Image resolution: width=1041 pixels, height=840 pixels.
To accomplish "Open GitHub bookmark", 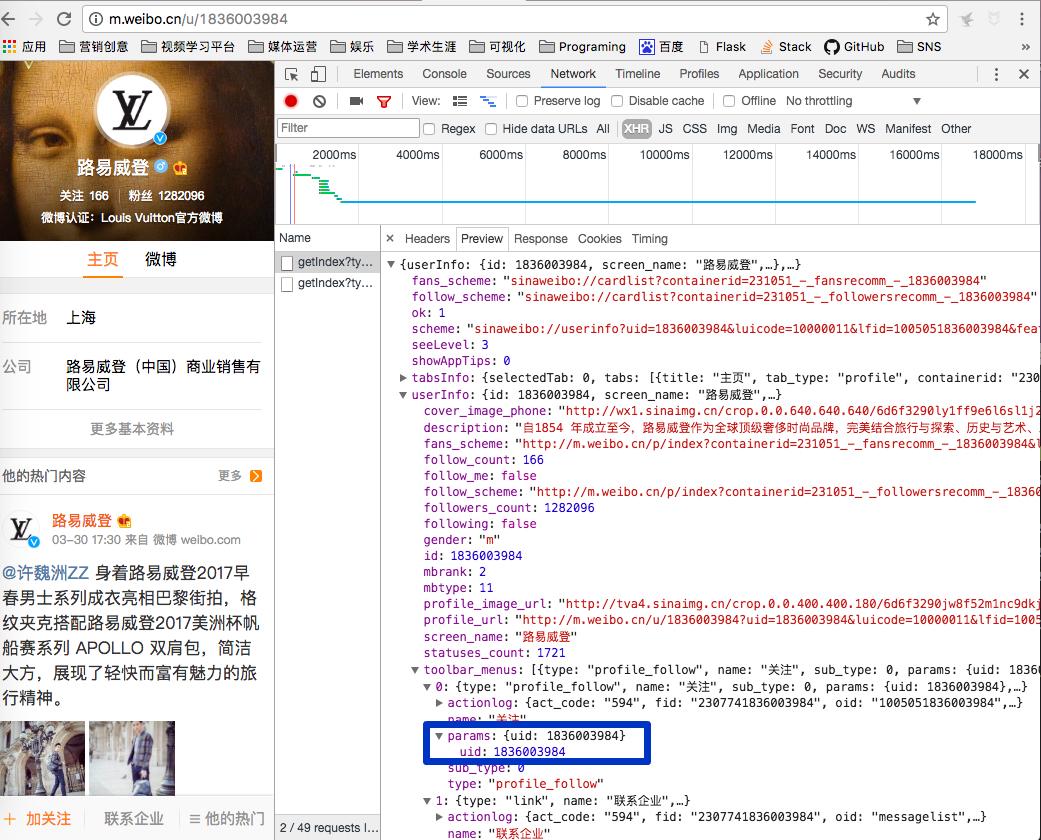I will pos(854,46).
